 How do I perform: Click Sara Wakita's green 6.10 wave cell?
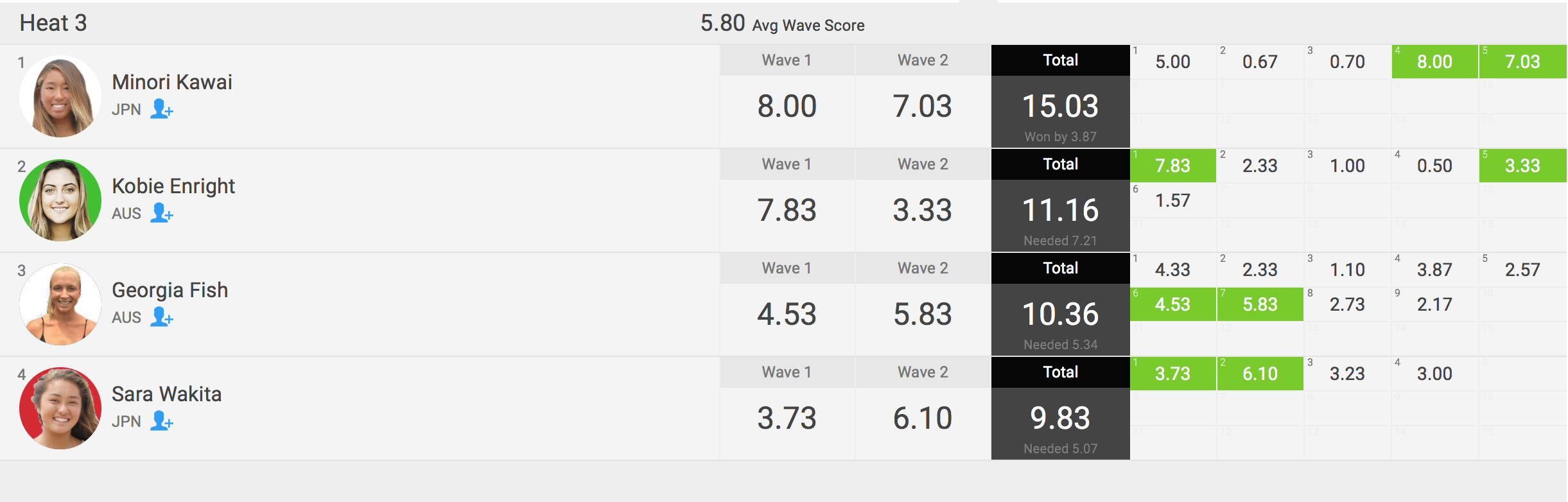[1260, 374]
